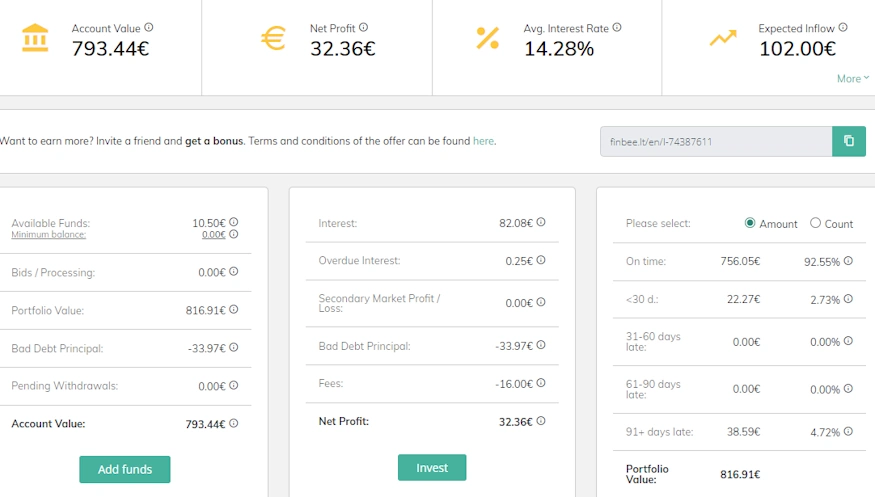Click the trending arrow Expected Inflow icon
875x497 pixels.
[722, 38]
